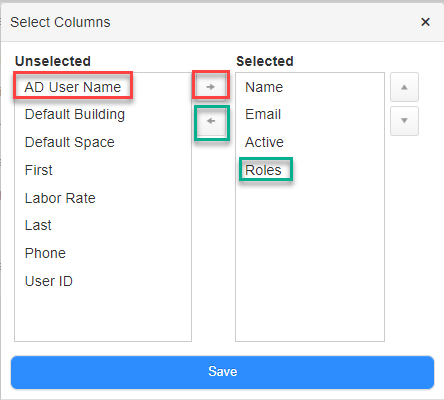Move selected column up with up arrow
The height and width of the screenshot is (400, 444).
point(404,87)
